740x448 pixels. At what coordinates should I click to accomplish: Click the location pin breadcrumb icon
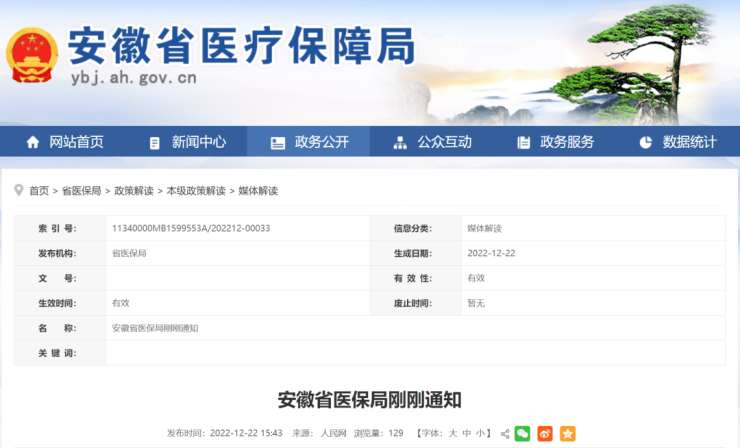[20, 190]
